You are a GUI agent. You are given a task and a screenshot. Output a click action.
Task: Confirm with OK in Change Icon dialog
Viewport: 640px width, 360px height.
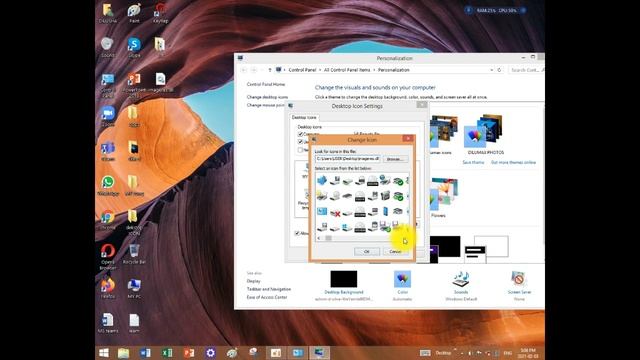pos(366,251)
